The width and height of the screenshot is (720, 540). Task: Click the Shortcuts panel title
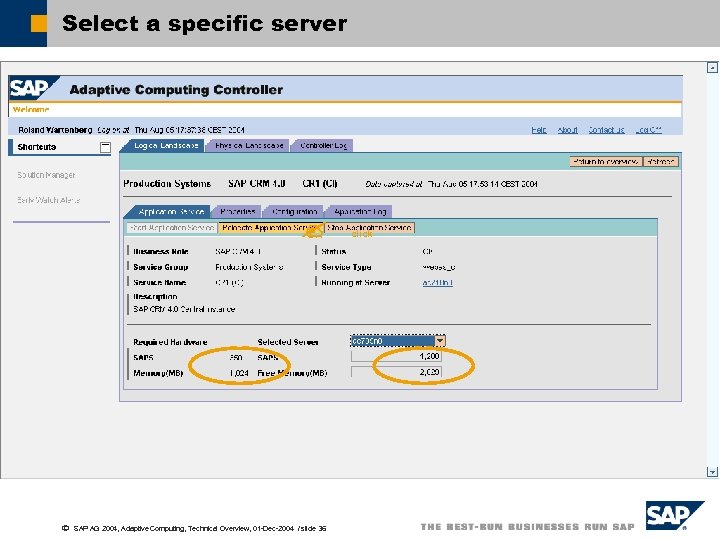point(37,147)
